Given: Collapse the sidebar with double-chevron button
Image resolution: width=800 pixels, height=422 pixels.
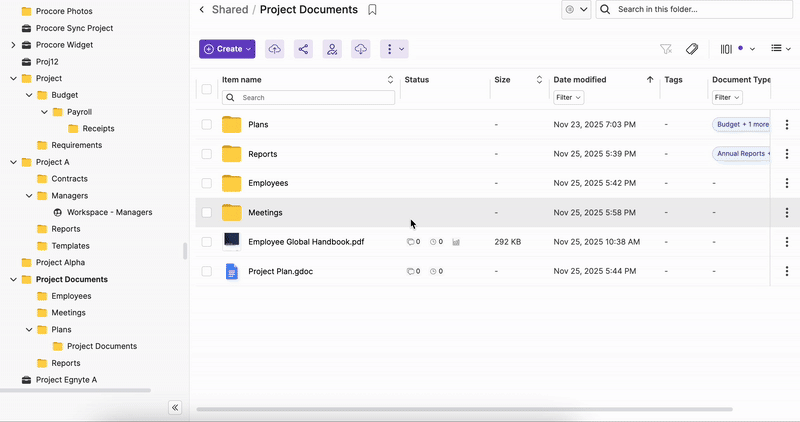Looking at the screenshot, I should [x=175, y=407].
